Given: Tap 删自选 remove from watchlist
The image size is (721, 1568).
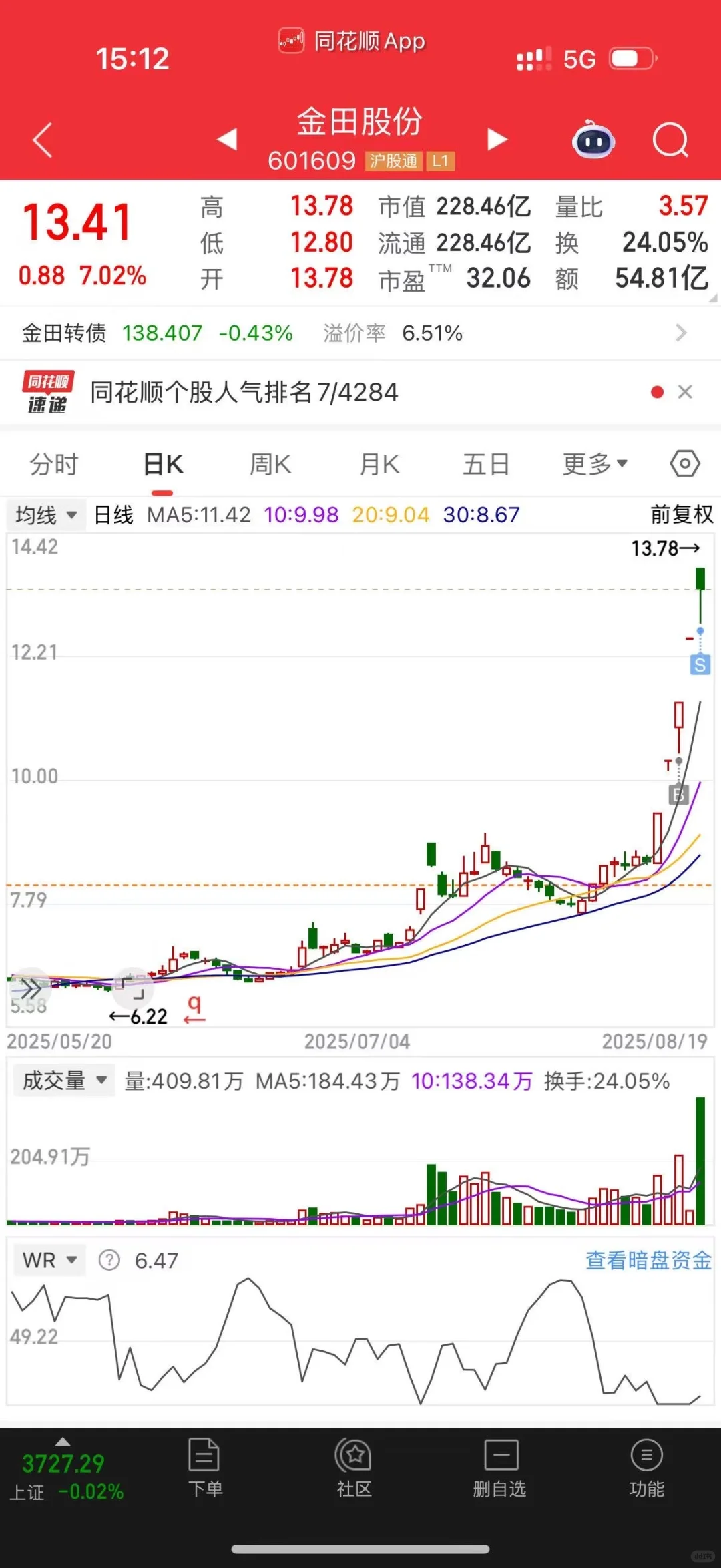Looking at the screenshot, I should (x=500, y=1467).
